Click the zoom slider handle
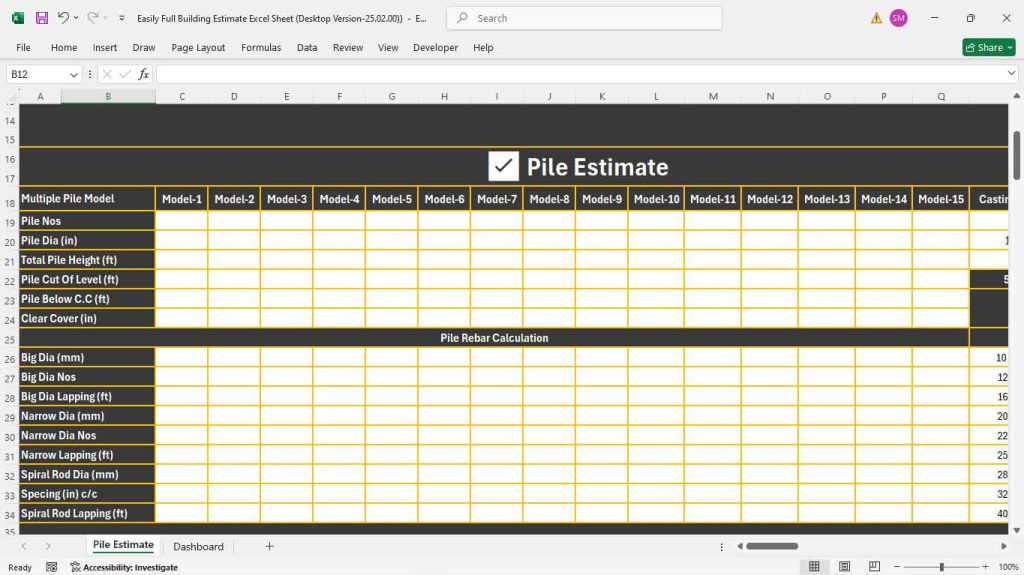This screenshot has width=1024, height=575. (942, 567)
